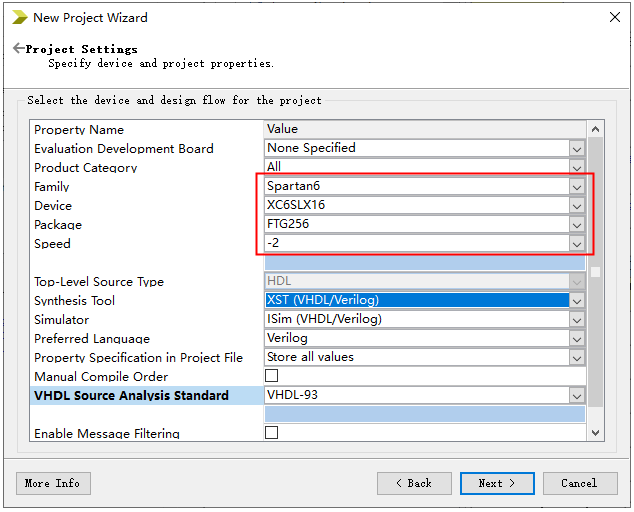Screen dimensions: 634x512
Task: Open More Info help
Action: [53, 483]
